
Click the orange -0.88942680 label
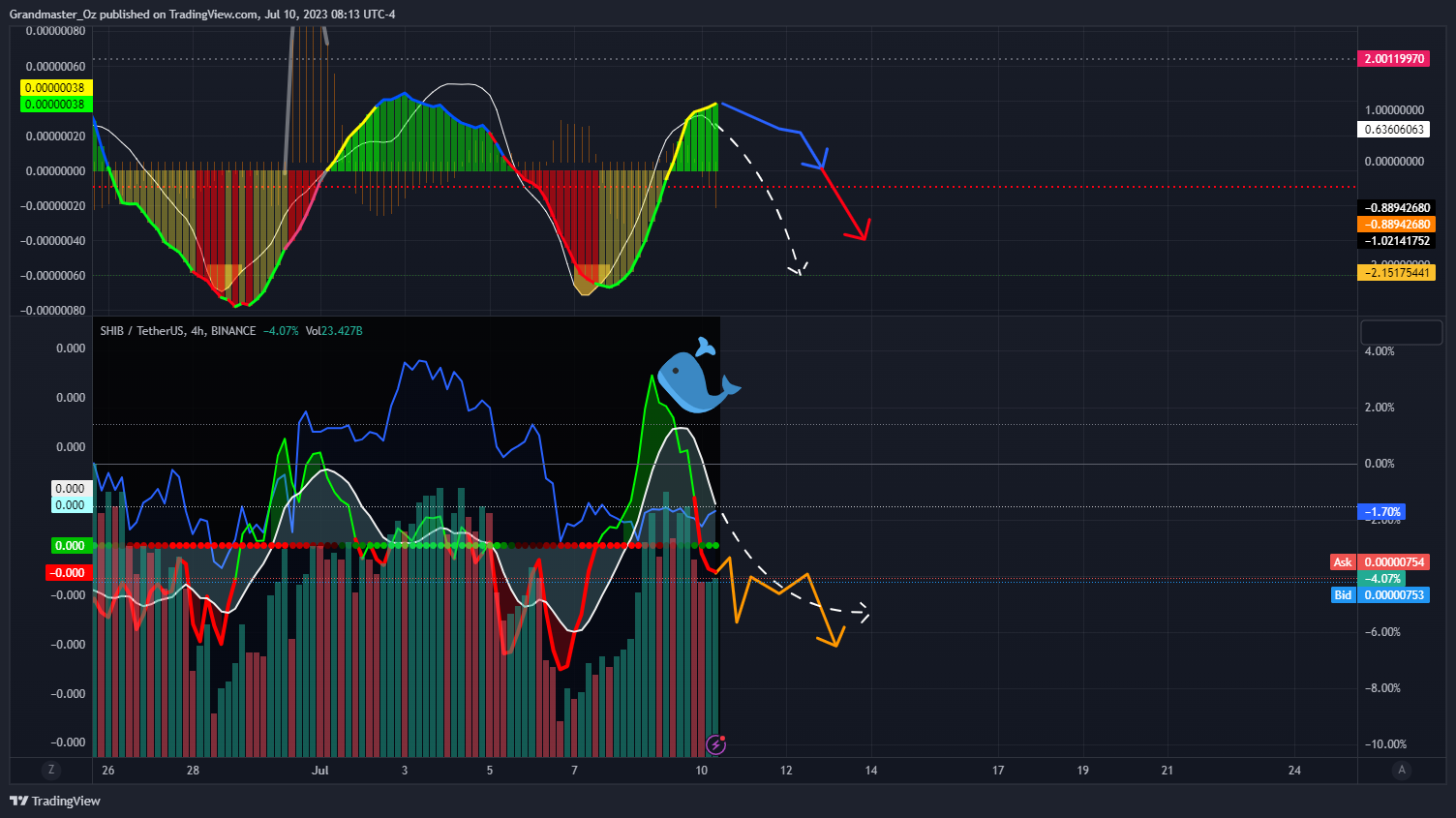pyautogui.click(x=1397, y=225)
